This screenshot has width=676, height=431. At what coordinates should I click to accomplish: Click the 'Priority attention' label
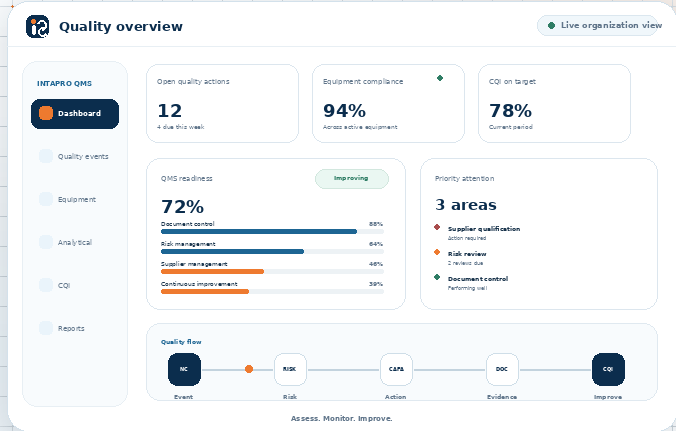coord(465,178)
